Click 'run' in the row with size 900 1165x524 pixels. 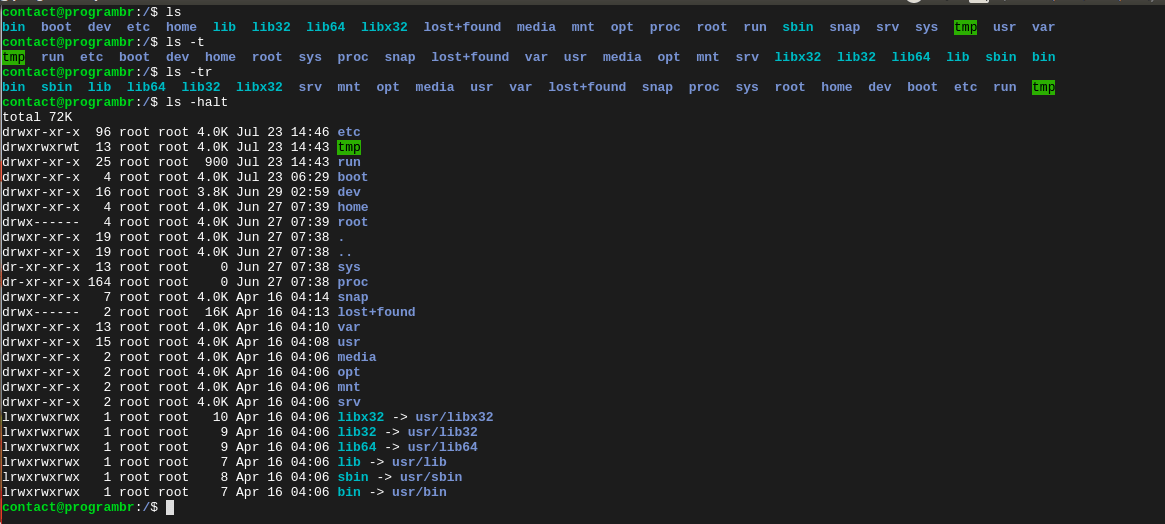pos(348,162)
